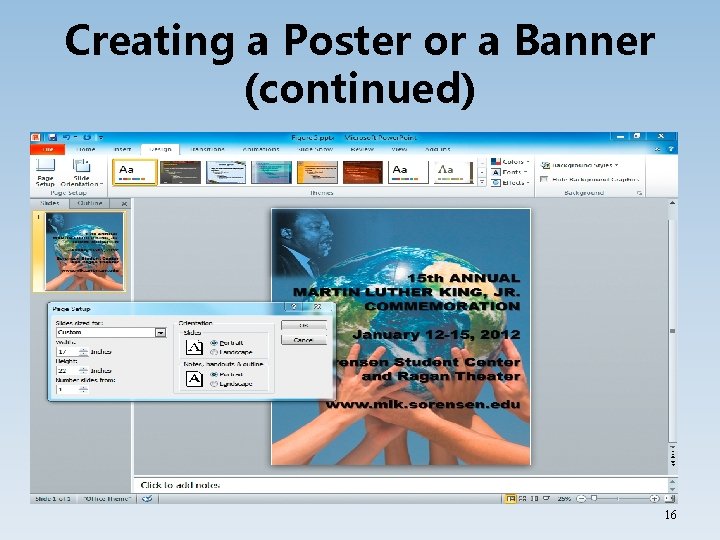Switch to Normal view status bar icon
Screen dimensions: 720x540
click(510, 499)
